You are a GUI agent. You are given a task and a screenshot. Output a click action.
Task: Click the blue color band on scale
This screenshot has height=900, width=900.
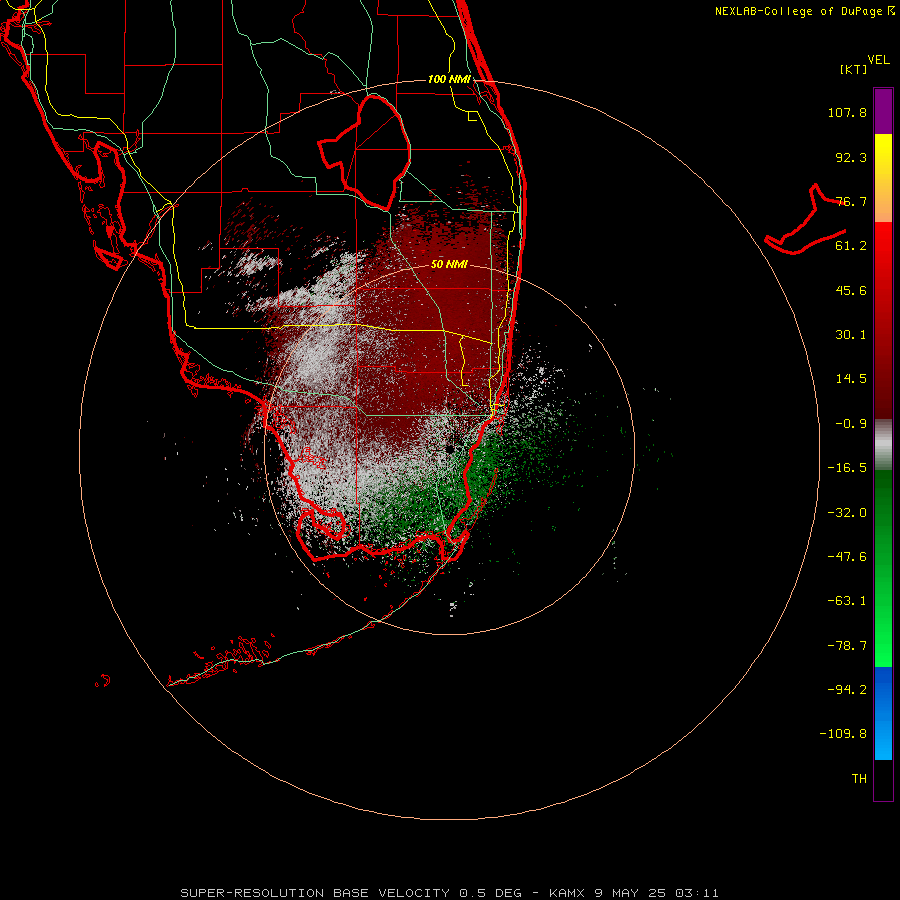[x=883, y=713]
